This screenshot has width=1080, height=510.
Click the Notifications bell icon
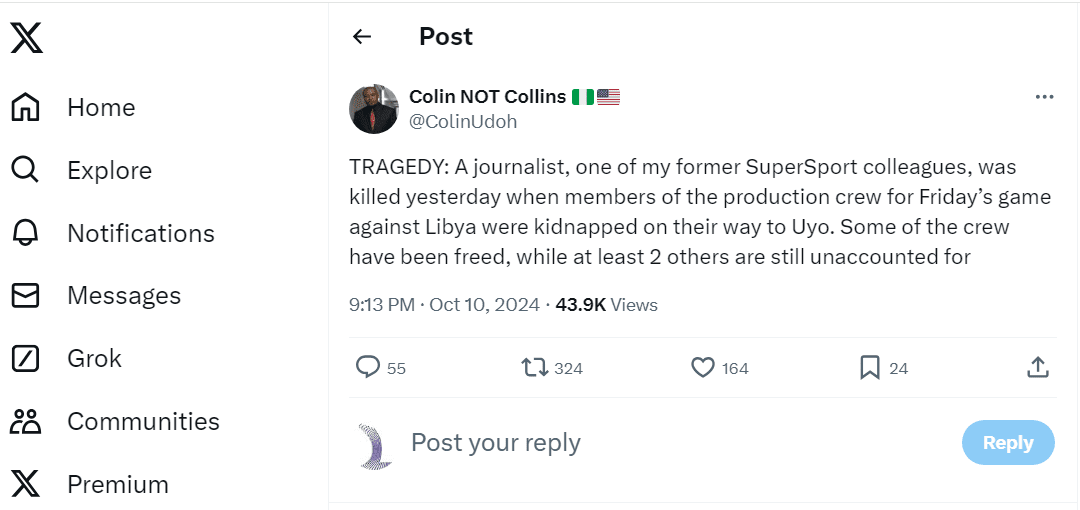coord(25,233)
